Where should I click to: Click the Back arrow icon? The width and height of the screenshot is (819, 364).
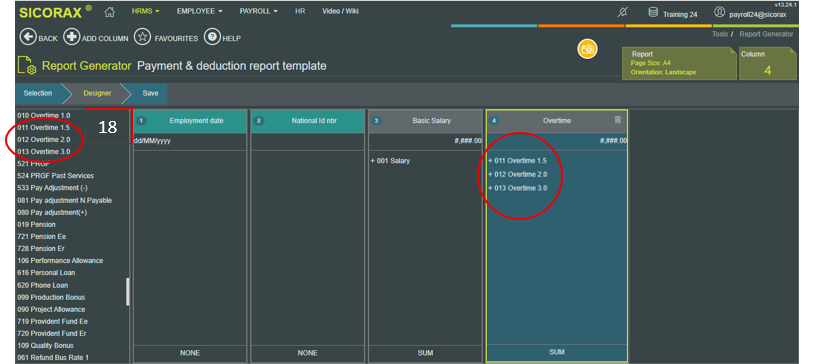pyautogui.click(x=28, y=38)
